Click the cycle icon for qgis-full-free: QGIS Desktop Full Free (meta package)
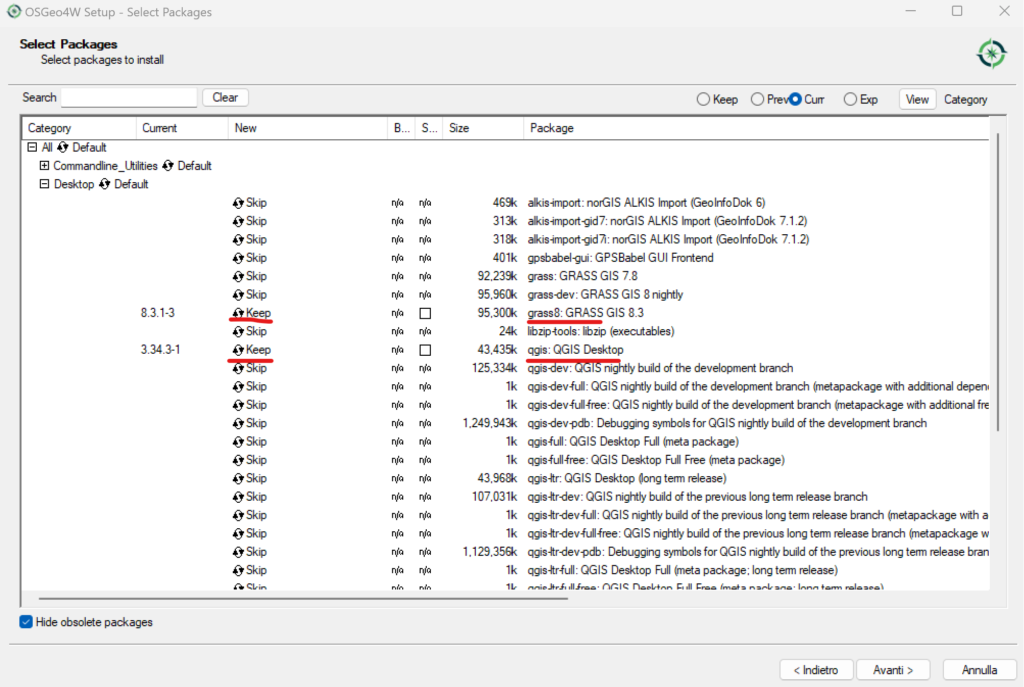Image resolution: width=1024 pixels, height=687 pixels. 238,460
